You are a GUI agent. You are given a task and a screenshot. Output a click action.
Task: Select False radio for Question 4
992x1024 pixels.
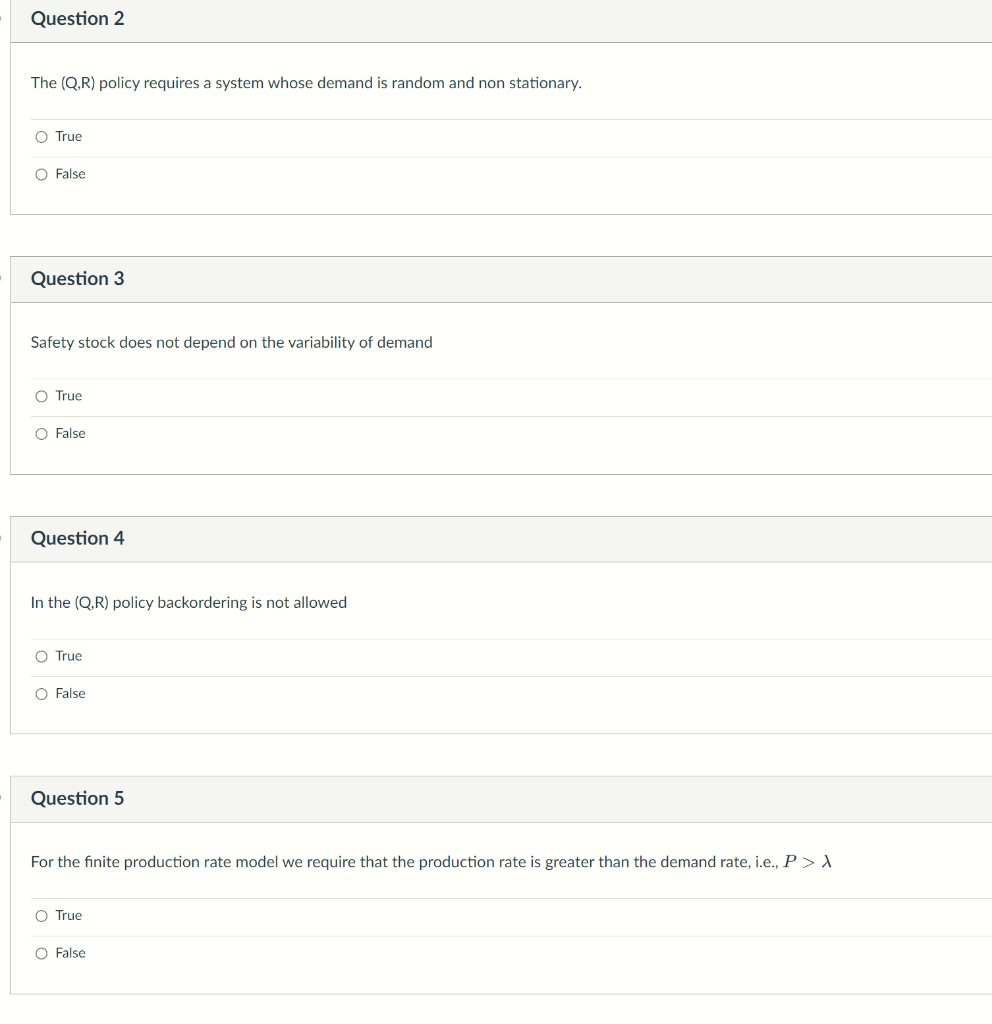(x=41, y=694)
